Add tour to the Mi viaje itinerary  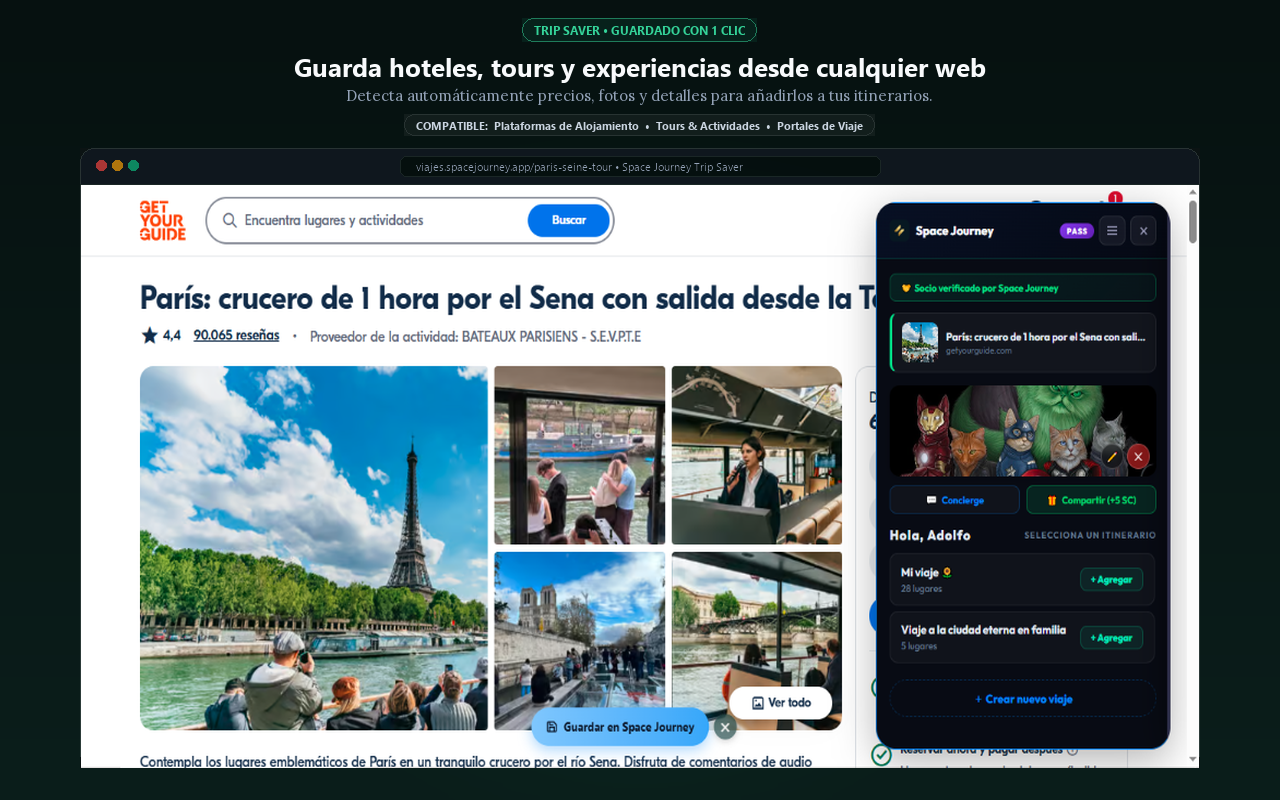[x=1111, y=580]
